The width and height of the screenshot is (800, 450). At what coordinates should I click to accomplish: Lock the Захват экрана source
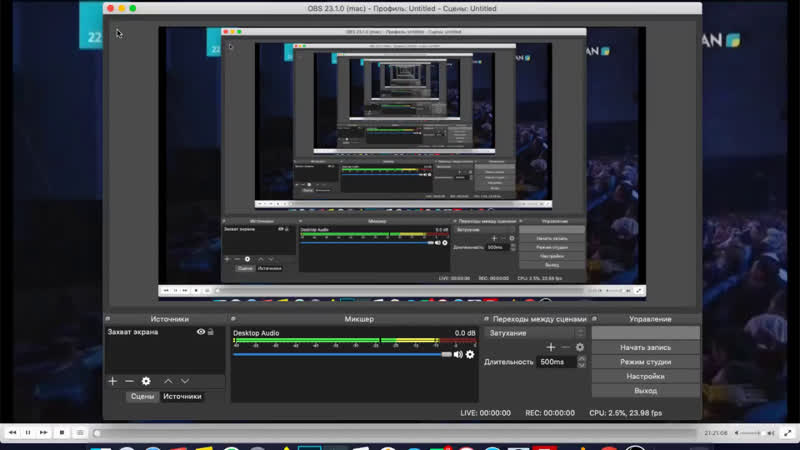[211, 332]
